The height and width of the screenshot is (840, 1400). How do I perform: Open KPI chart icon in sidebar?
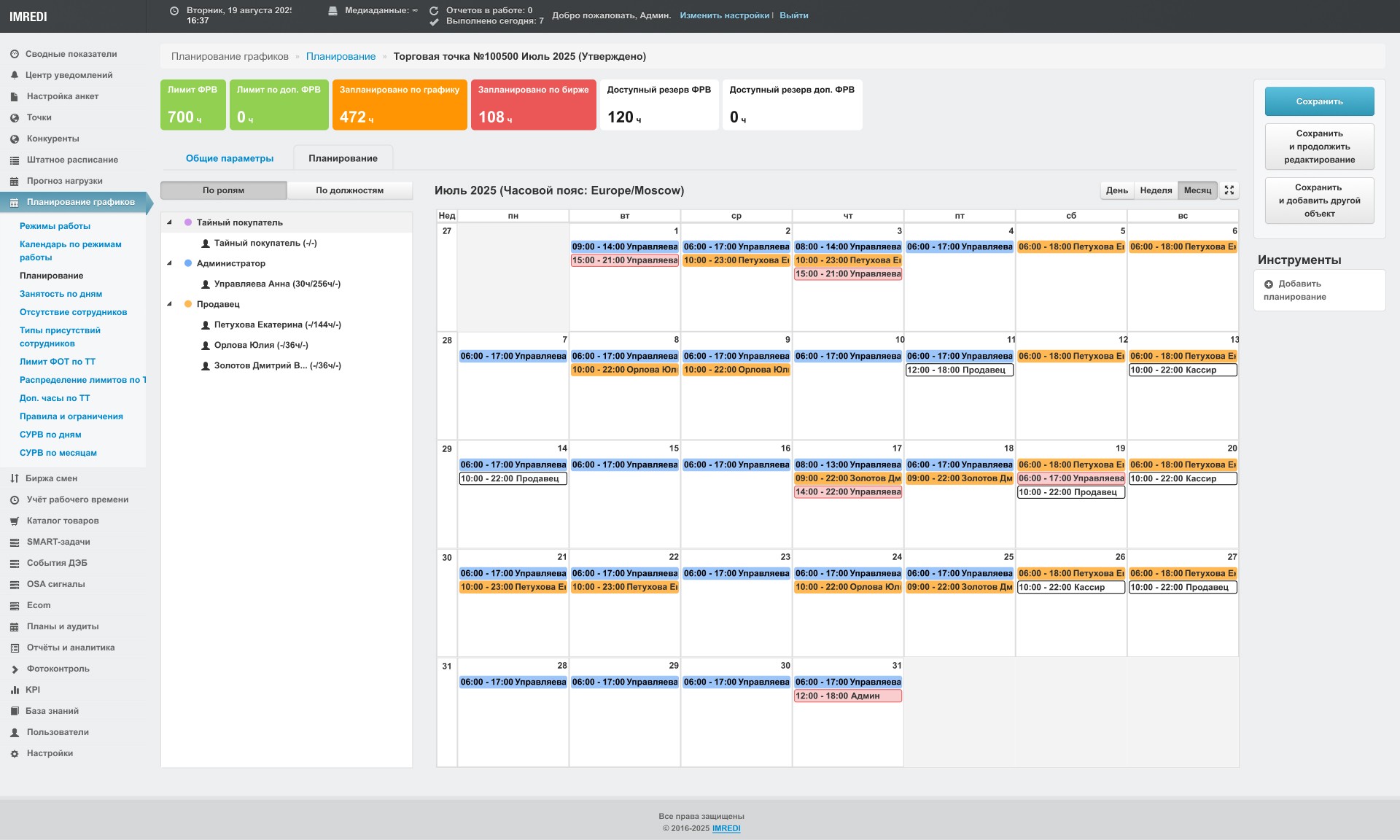[15, 690]
